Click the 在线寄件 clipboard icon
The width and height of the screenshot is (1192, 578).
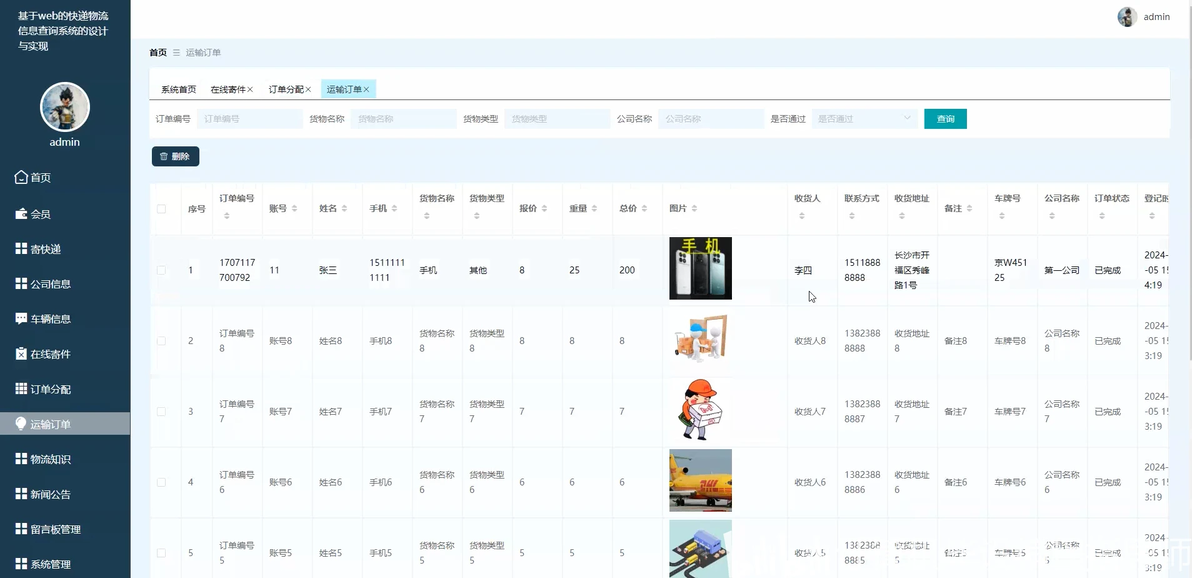pyautogui.click(x=21, y=354)
